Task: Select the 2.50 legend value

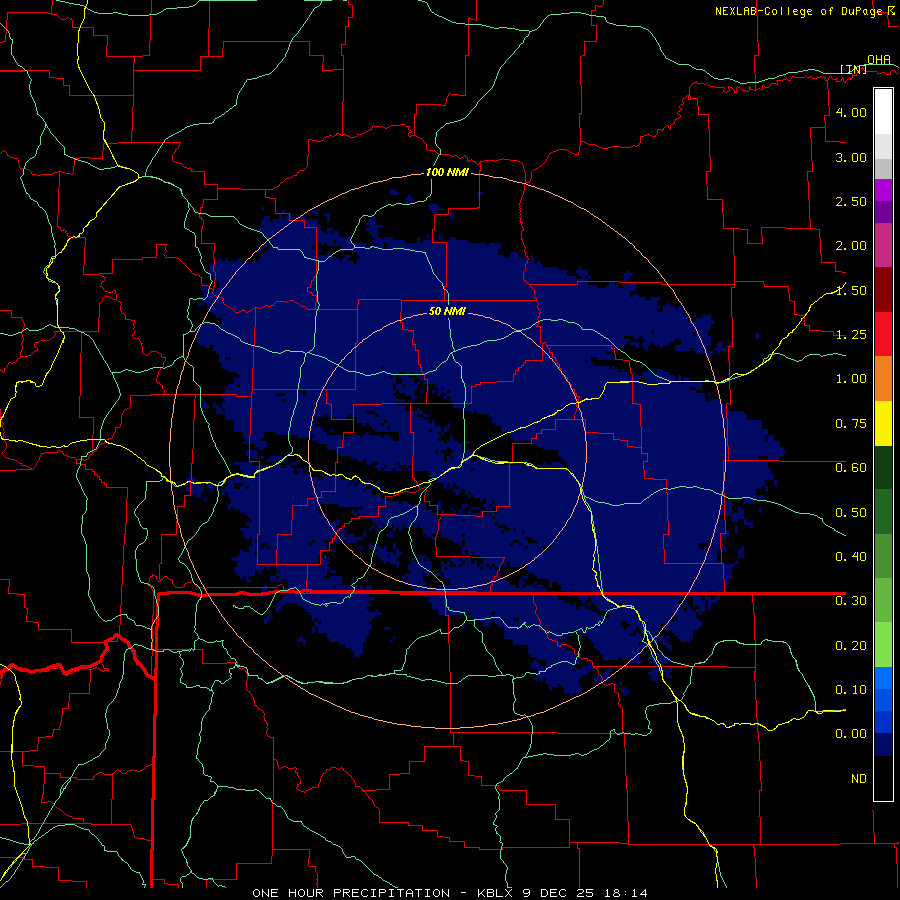Action: click(851, 201)
